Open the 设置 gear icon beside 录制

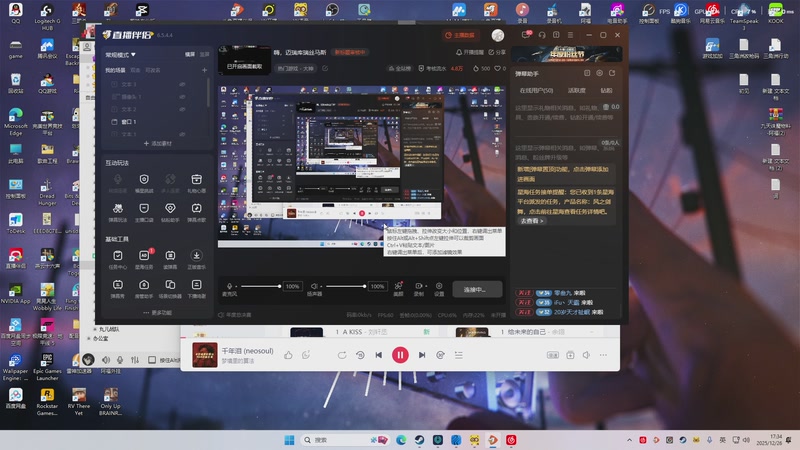click(x=439, y=286)
